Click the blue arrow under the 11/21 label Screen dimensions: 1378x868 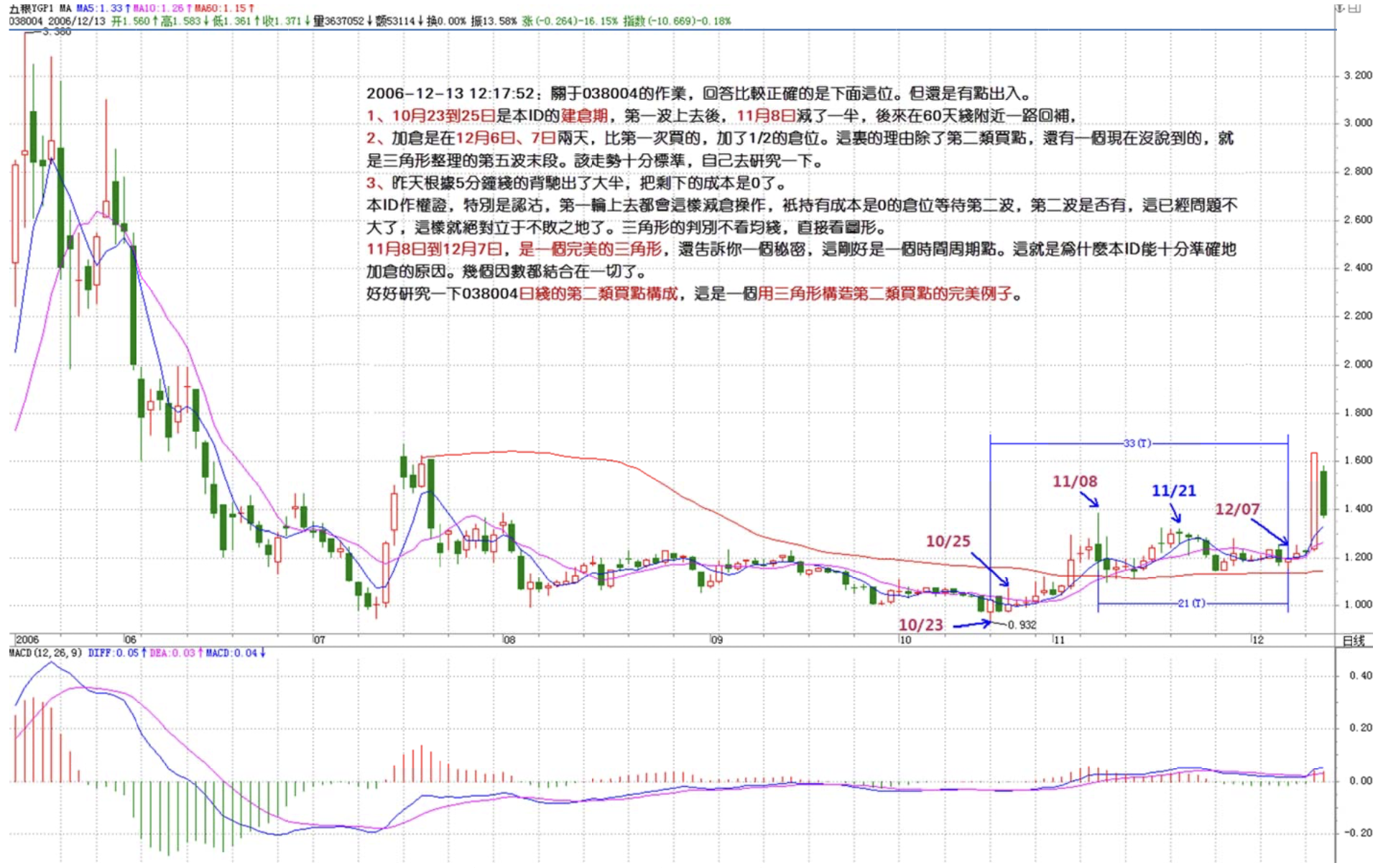[1175, 513]
